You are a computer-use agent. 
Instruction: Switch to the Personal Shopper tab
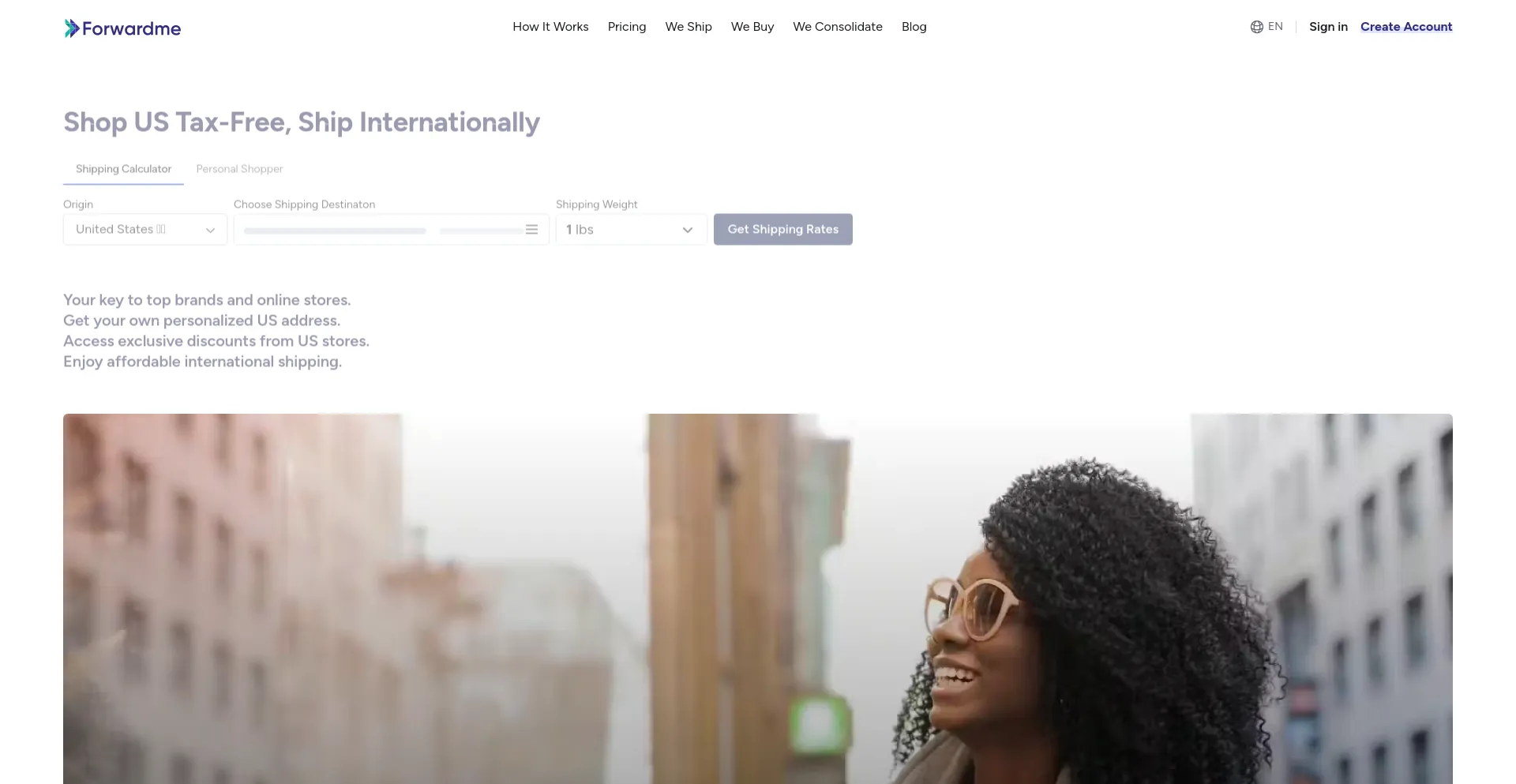239,169
